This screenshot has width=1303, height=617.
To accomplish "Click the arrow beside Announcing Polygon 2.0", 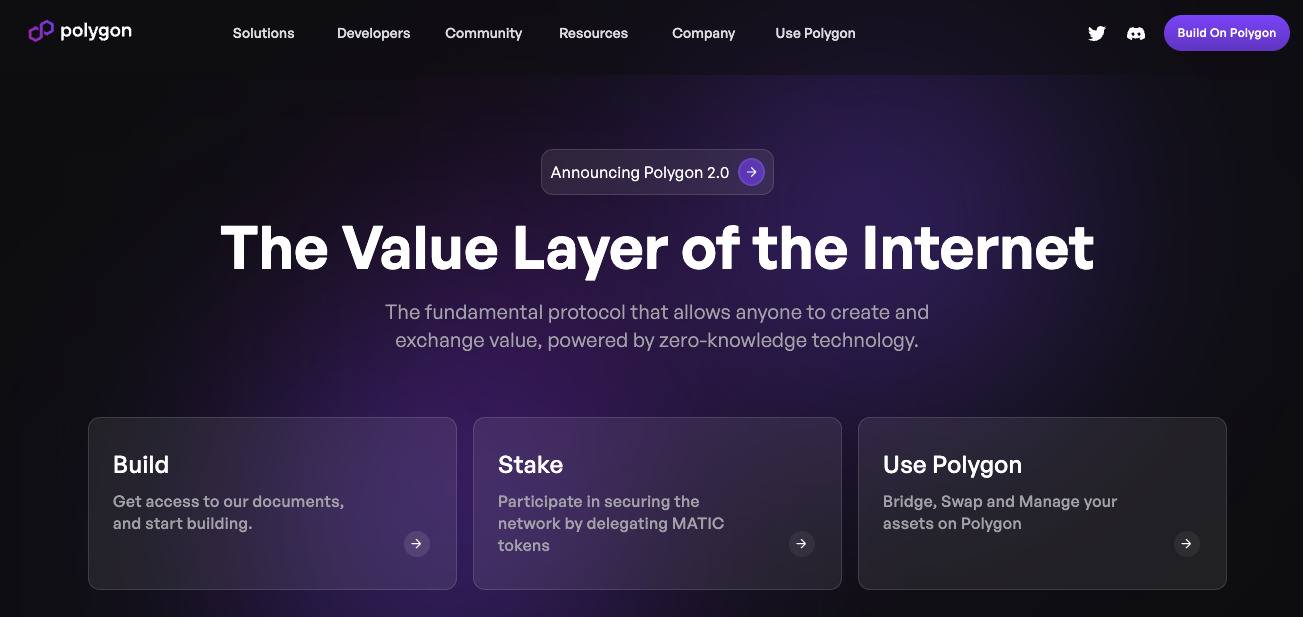I will click(x=751, y=172).
